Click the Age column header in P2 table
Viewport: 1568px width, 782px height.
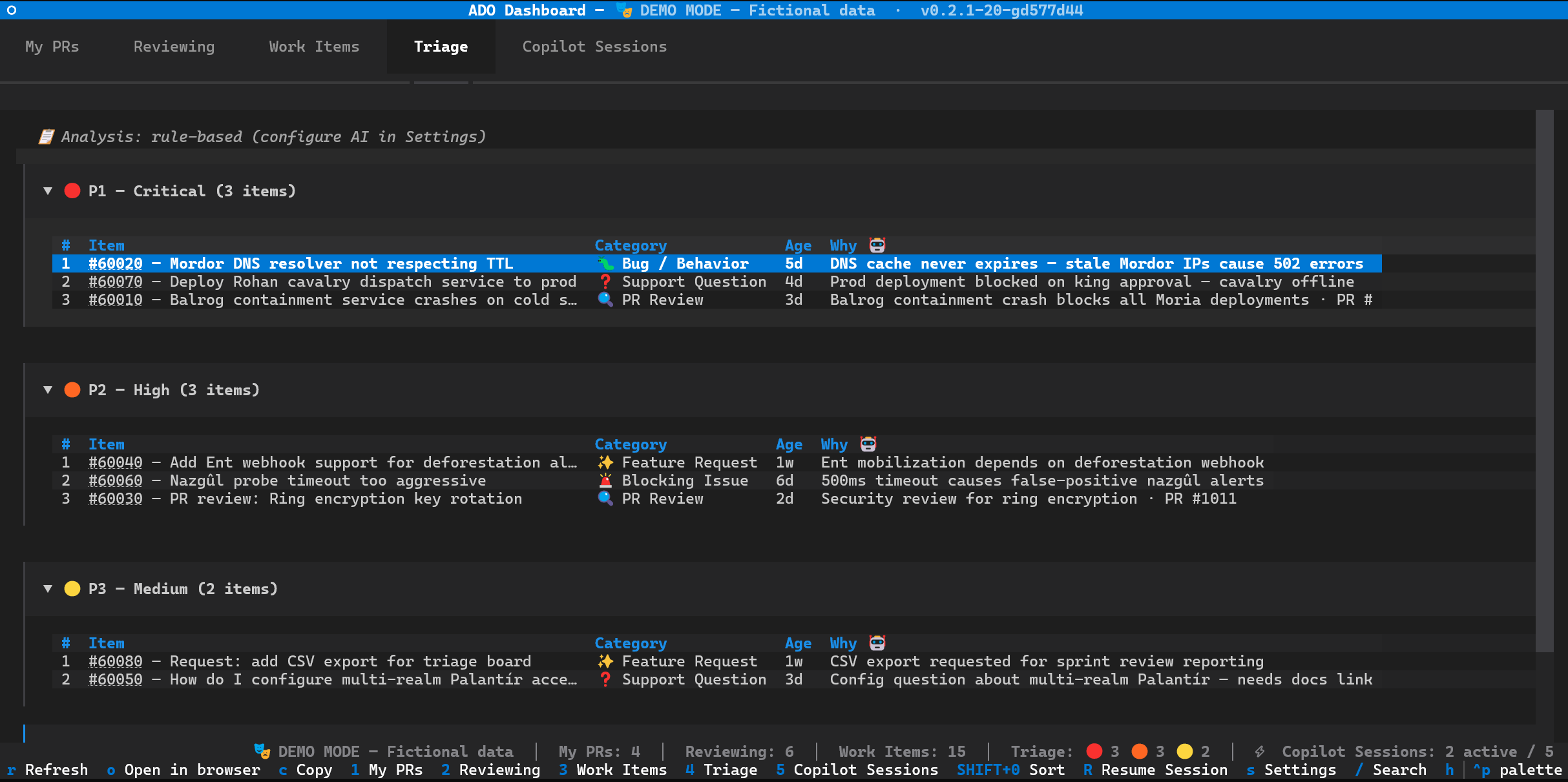coord(789,444)
